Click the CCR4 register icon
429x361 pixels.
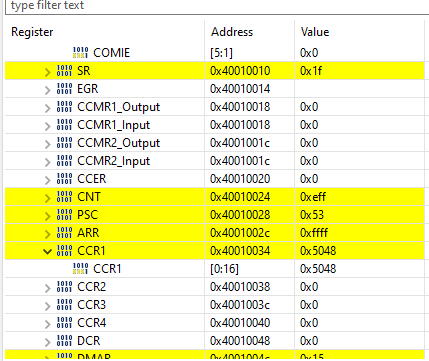pos(64,323)
